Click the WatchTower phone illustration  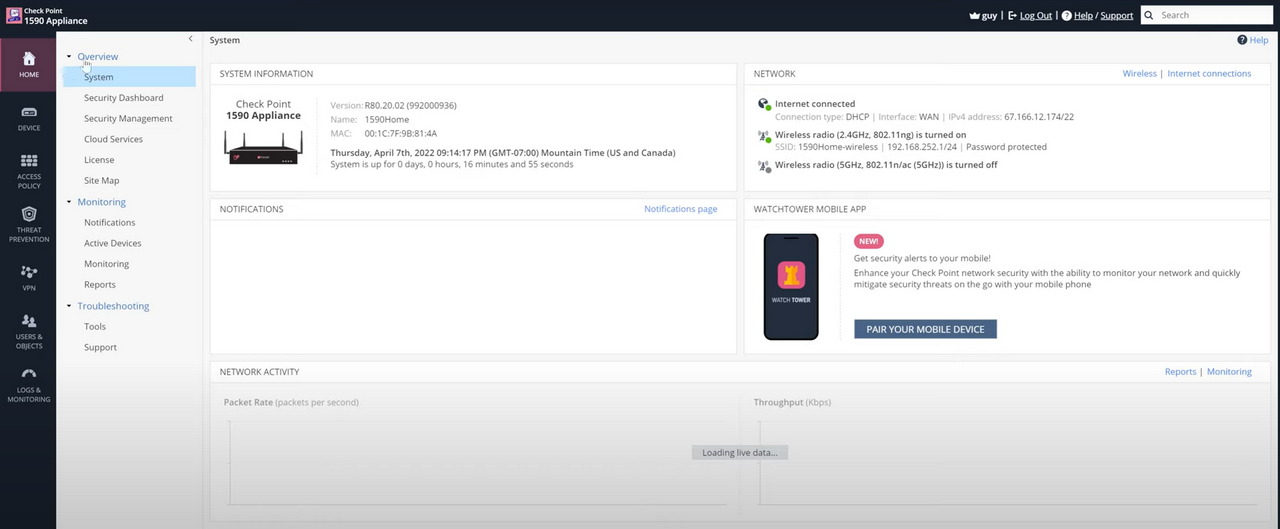pyautogui.click(x=791, y=286)
